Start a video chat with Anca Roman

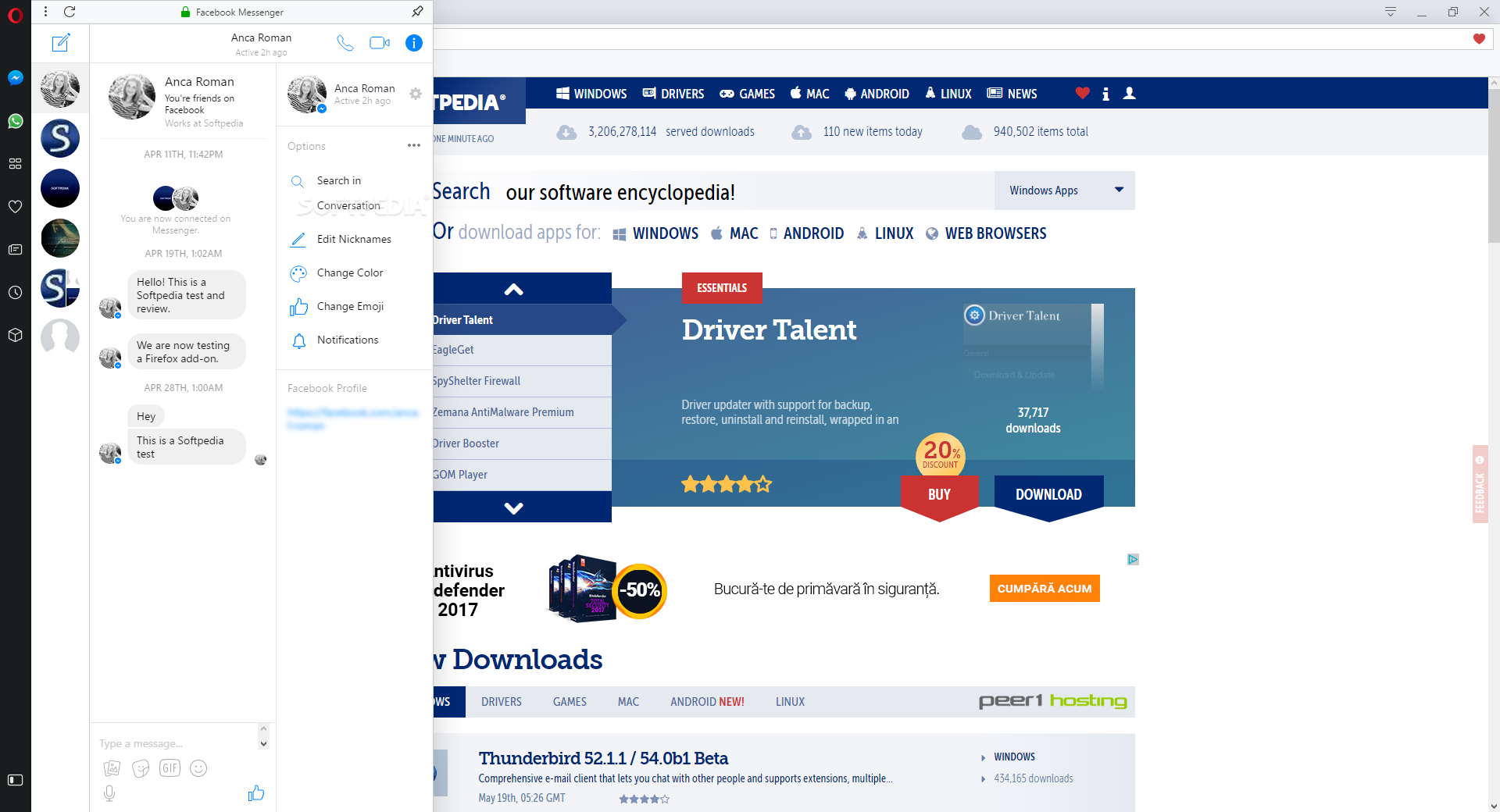380,43
